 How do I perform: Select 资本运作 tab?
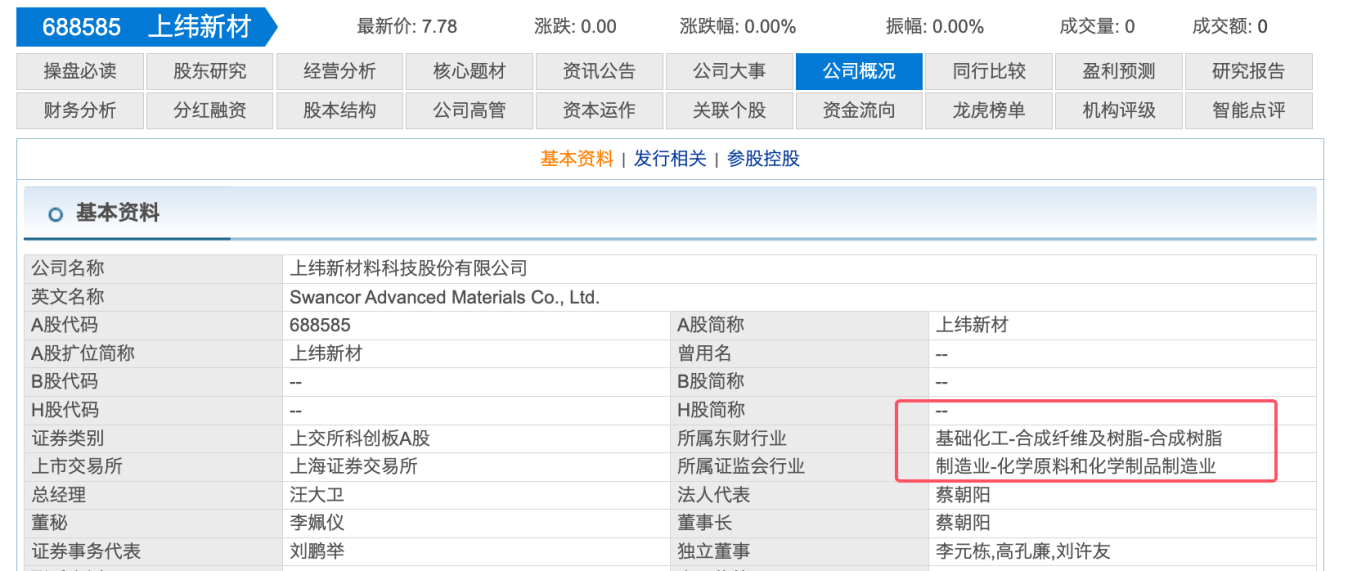[x=599, y=111]
